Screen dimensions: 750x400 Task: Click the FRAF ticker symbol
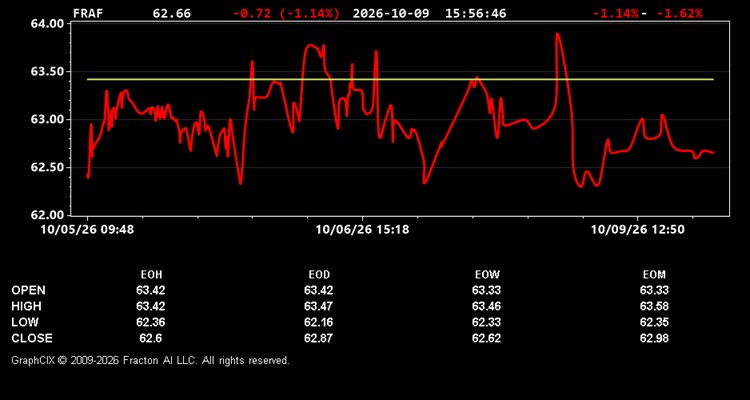(88, 13)
